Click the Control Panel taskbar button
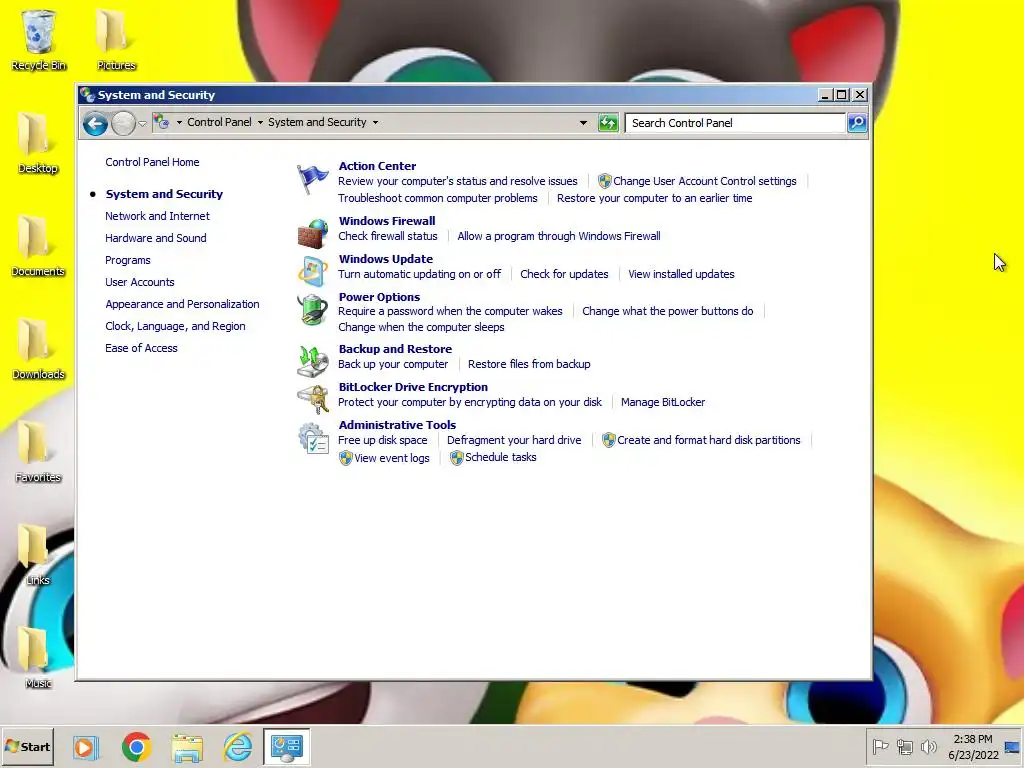This screenshot has height=768, width=1024. 287,747
